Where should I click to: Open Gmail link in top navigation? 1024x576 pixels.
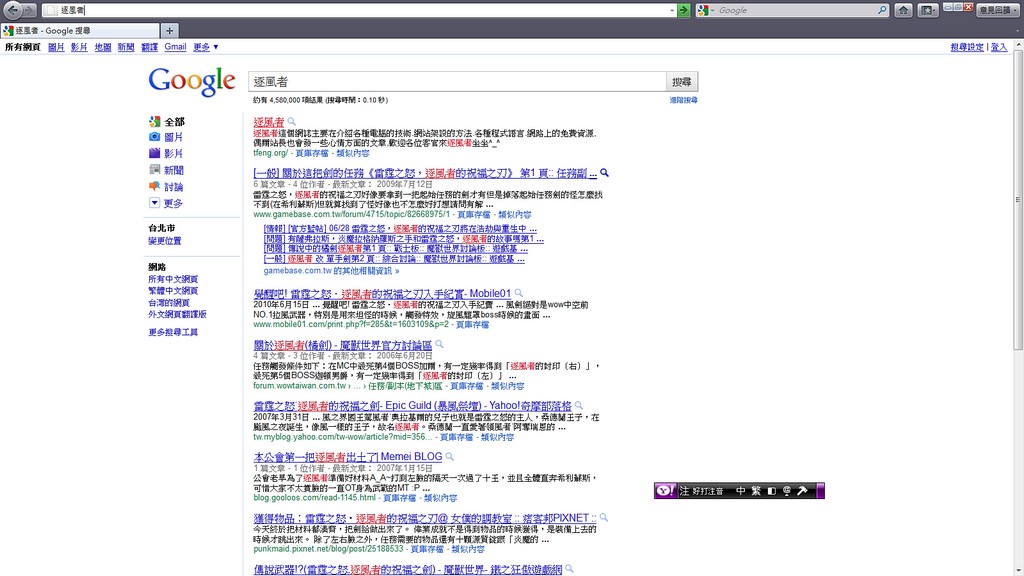click(x=175, y=47)
